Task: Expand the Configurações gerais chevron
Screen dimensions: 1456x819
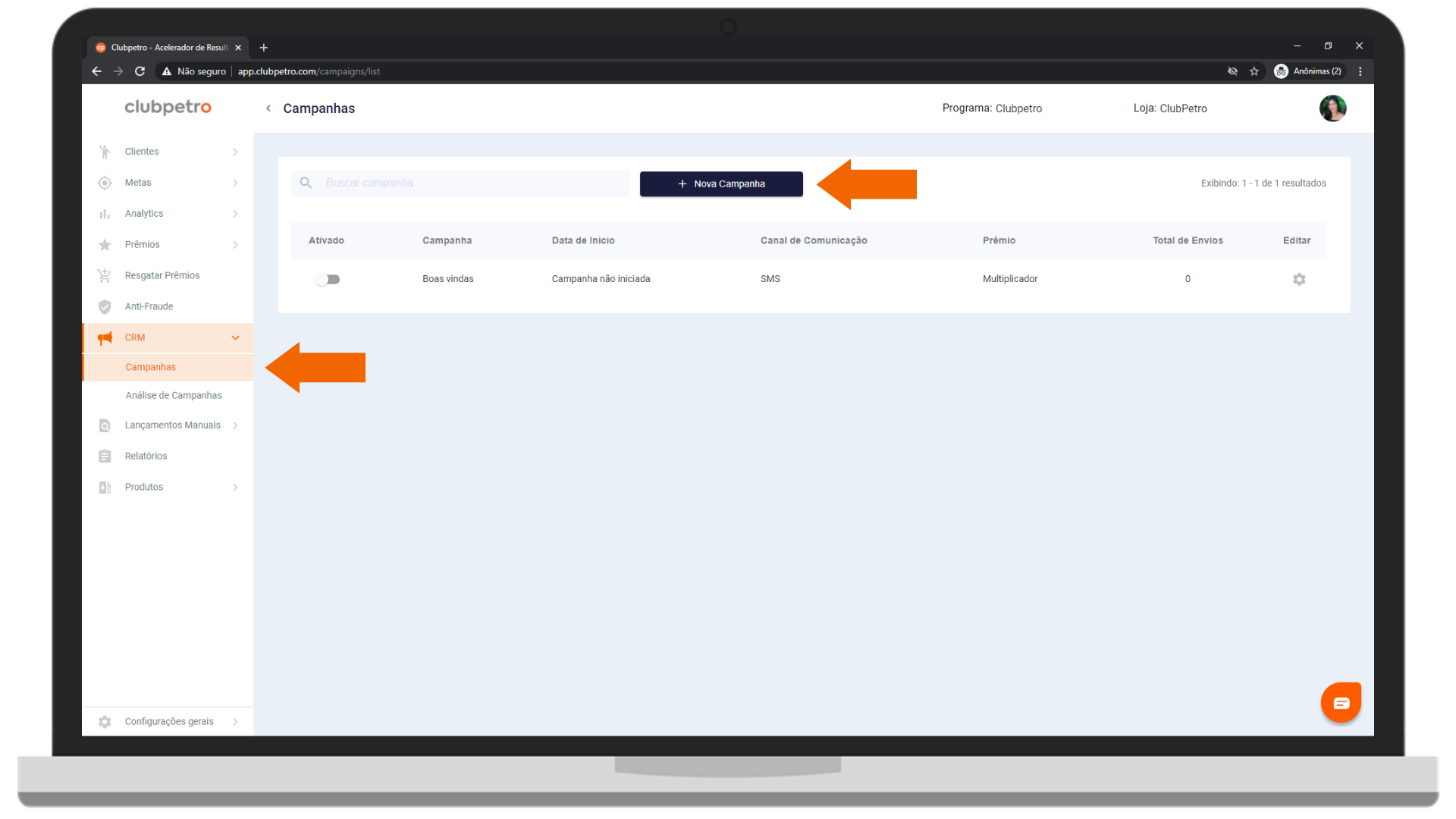Action: coord(235,721)
